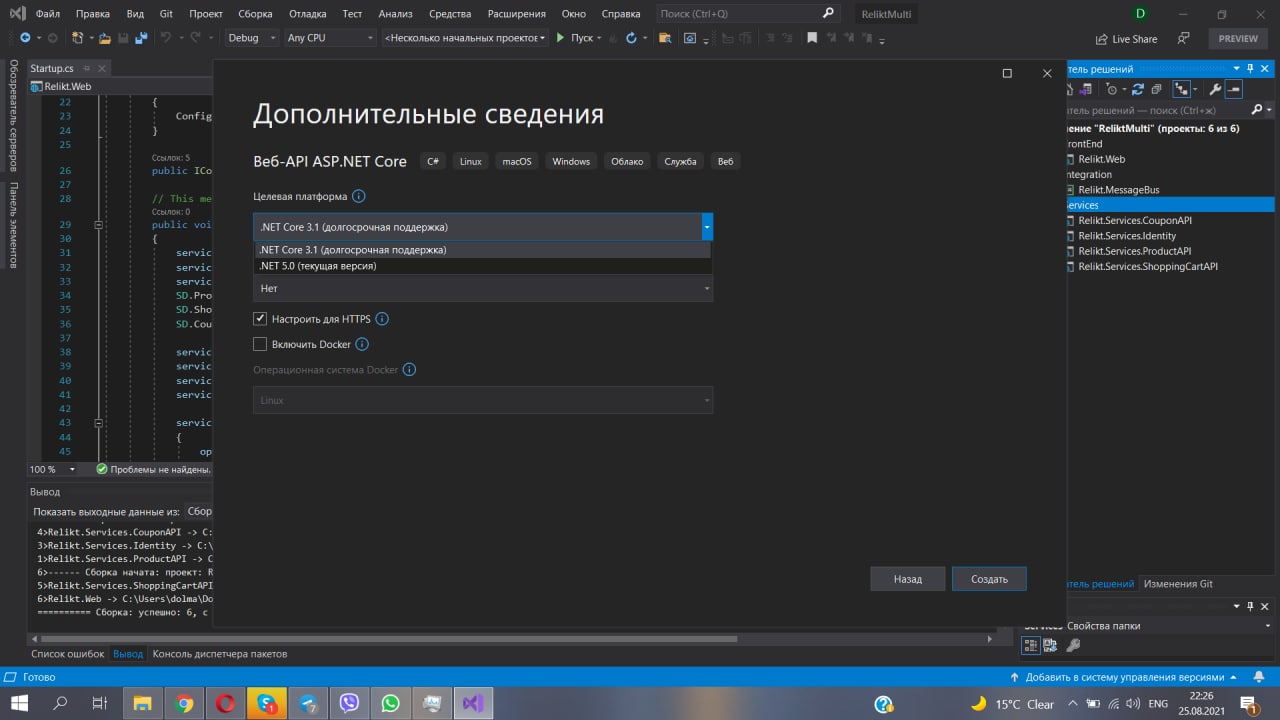
Task: Collapse the Целевая платформа combo box arrow
Action: [x=707, y=227]
